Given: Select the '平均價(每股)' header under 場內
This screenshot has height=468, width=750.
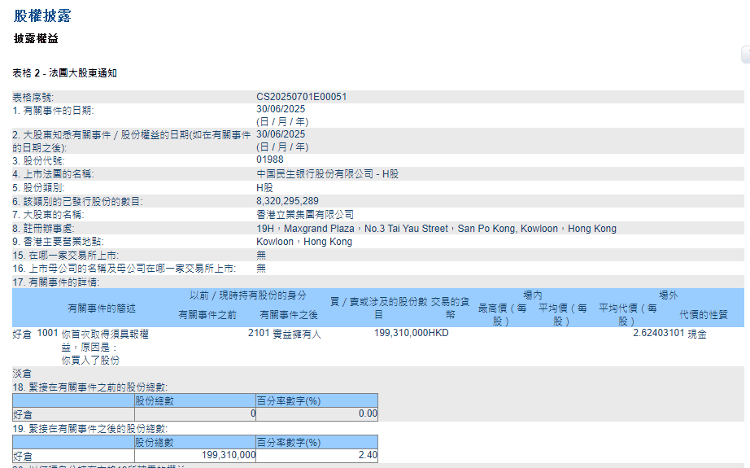Looking at the screenshot, I should click(562, 315).
